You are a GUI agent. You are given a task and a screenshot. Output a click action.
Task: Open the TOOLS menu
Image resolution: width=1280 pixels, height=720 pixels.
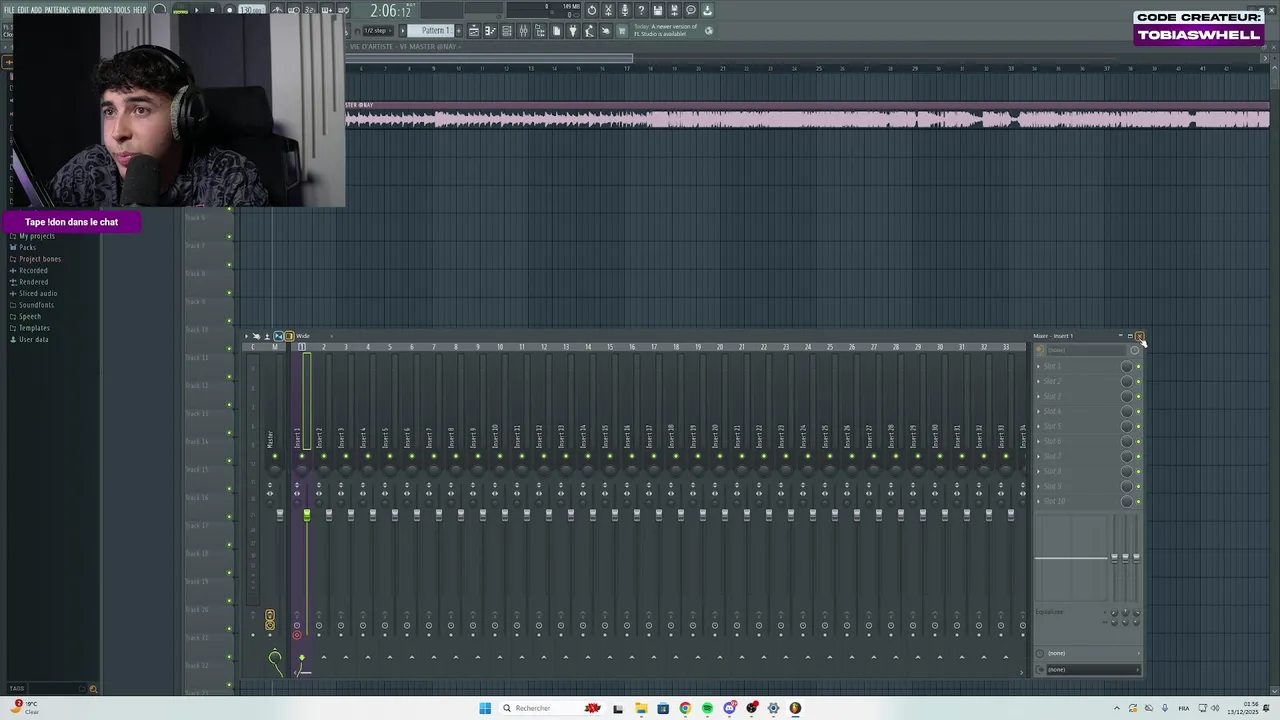coord(122,10)
